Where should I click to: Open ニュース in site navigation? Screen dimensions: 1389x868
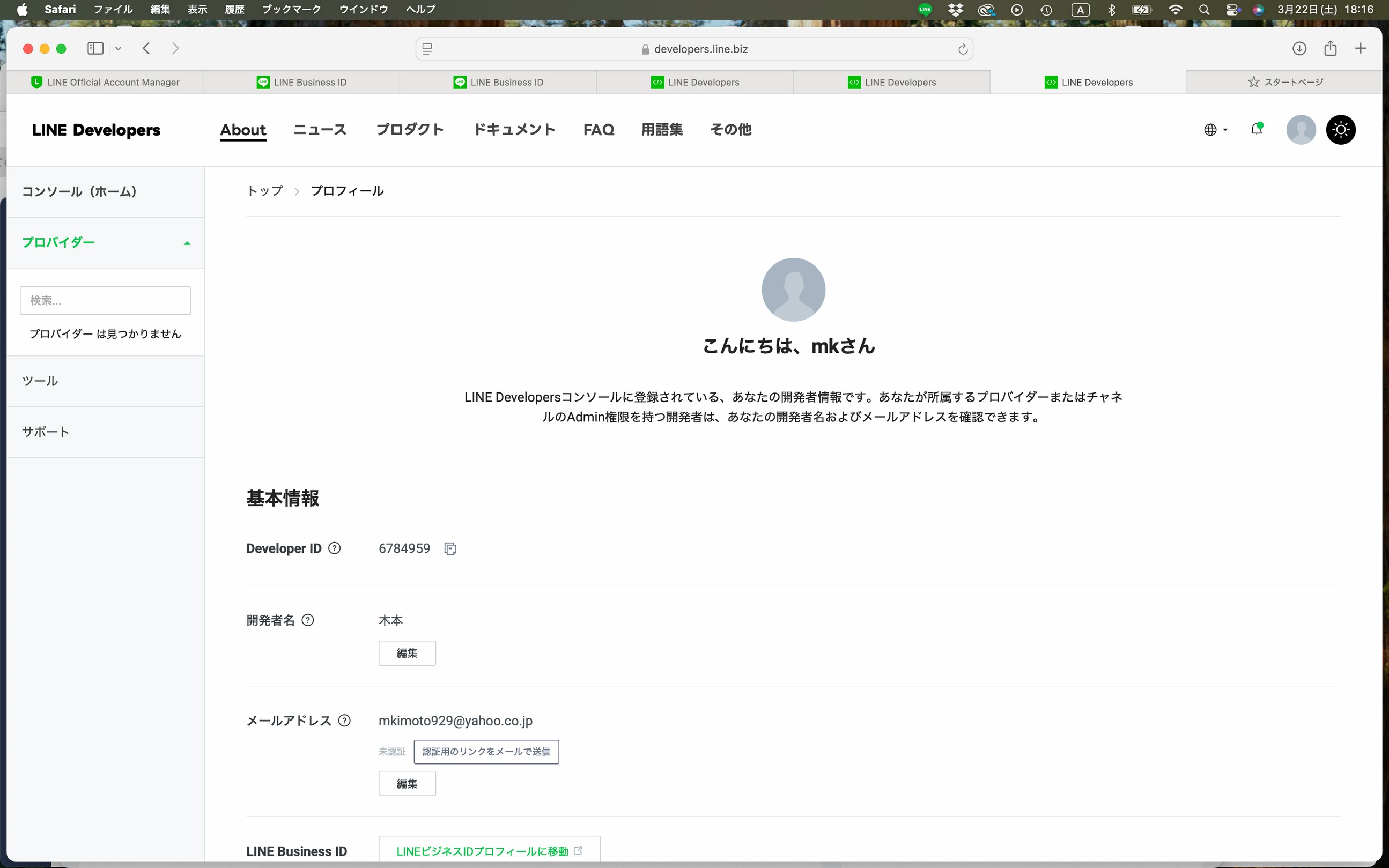[320, 130]
